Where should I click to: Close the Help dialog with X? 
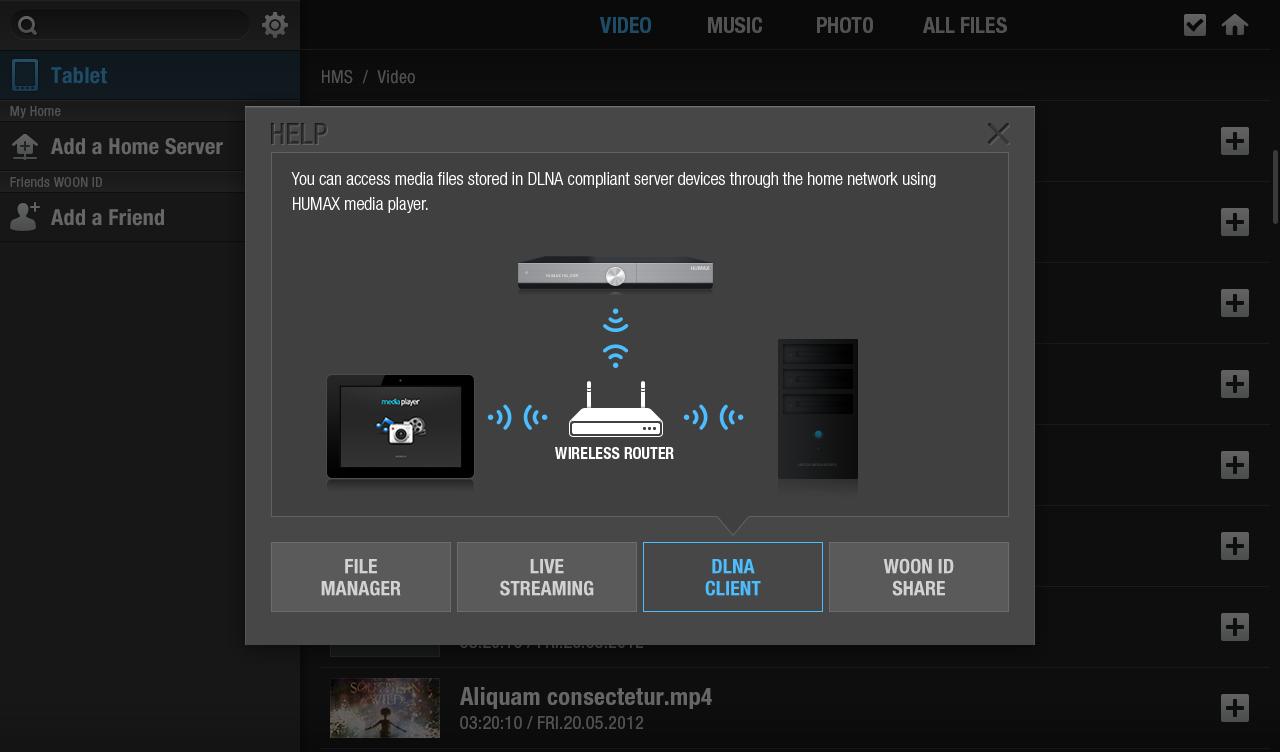(x=998, y=133)
